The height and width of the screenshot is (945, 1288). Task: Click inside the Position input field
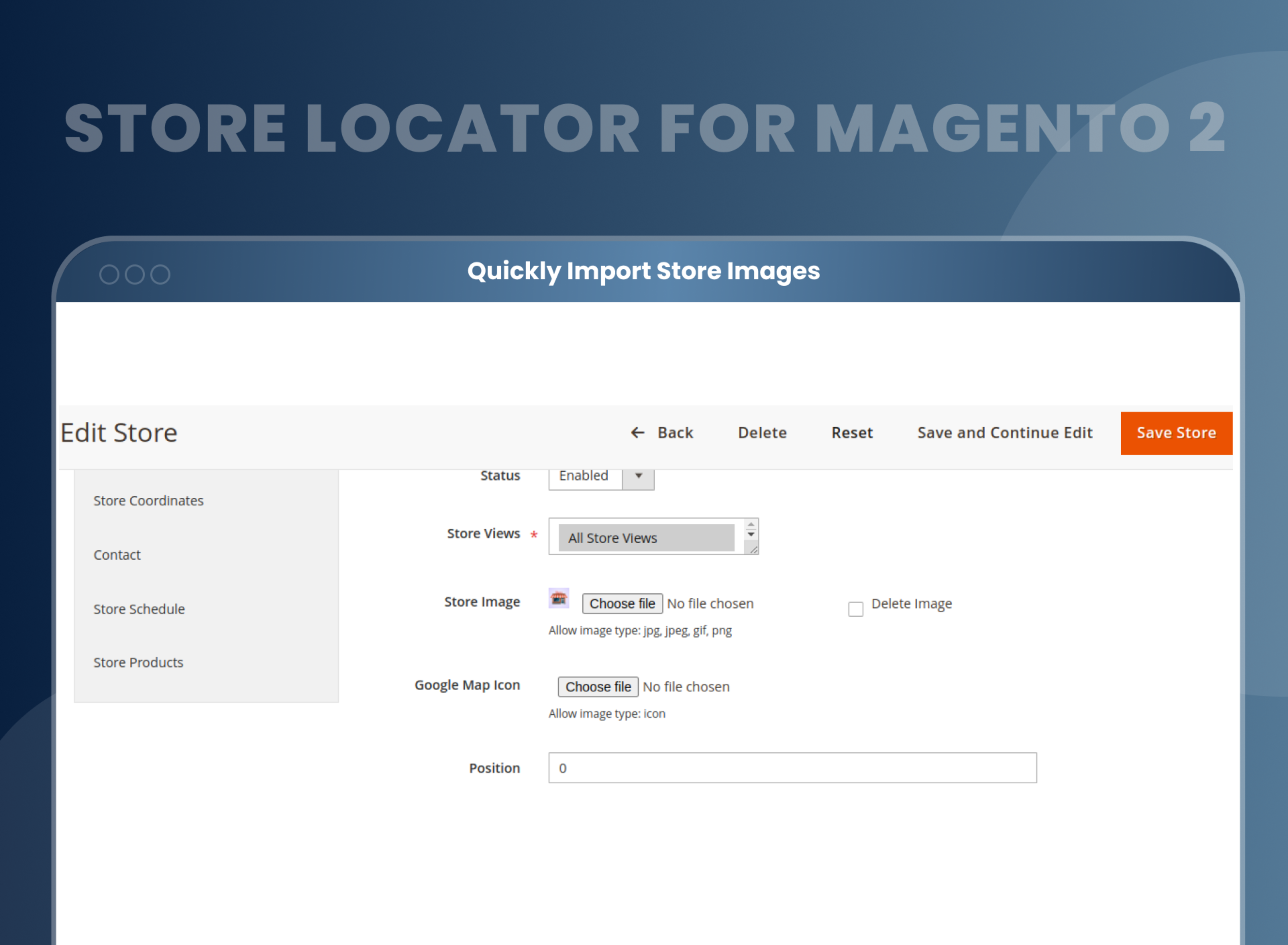coord(792,768)
